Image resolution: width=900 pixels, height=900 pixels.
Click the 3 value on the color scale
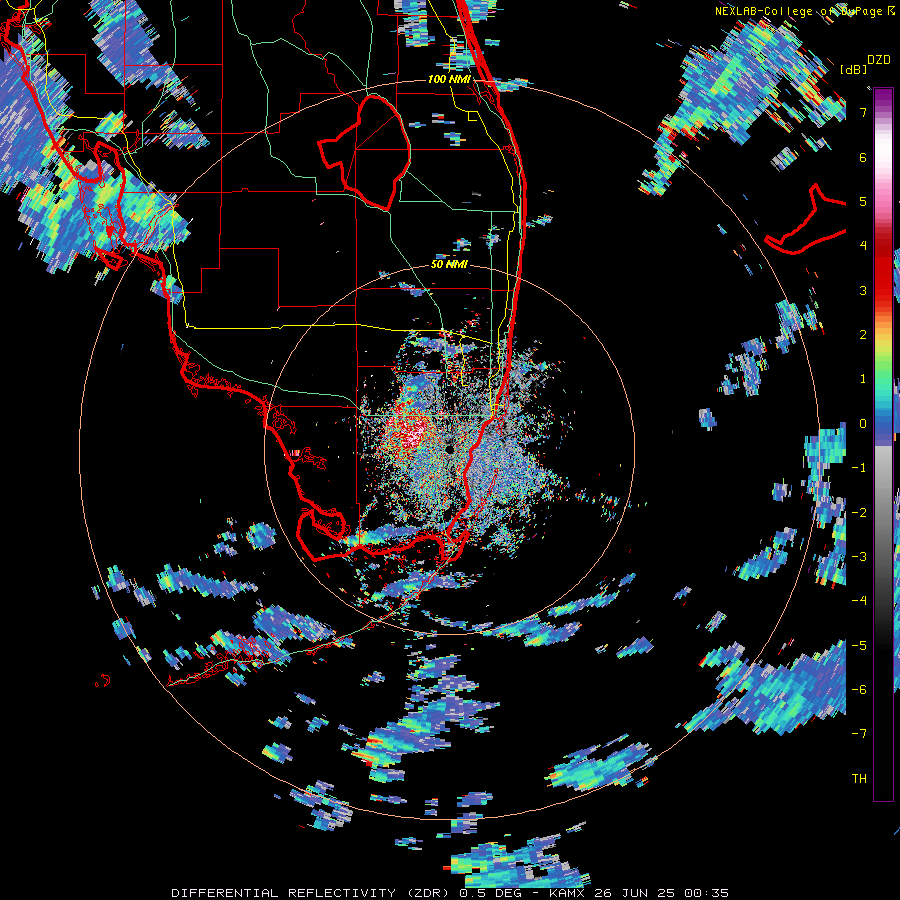coord(863,290)
